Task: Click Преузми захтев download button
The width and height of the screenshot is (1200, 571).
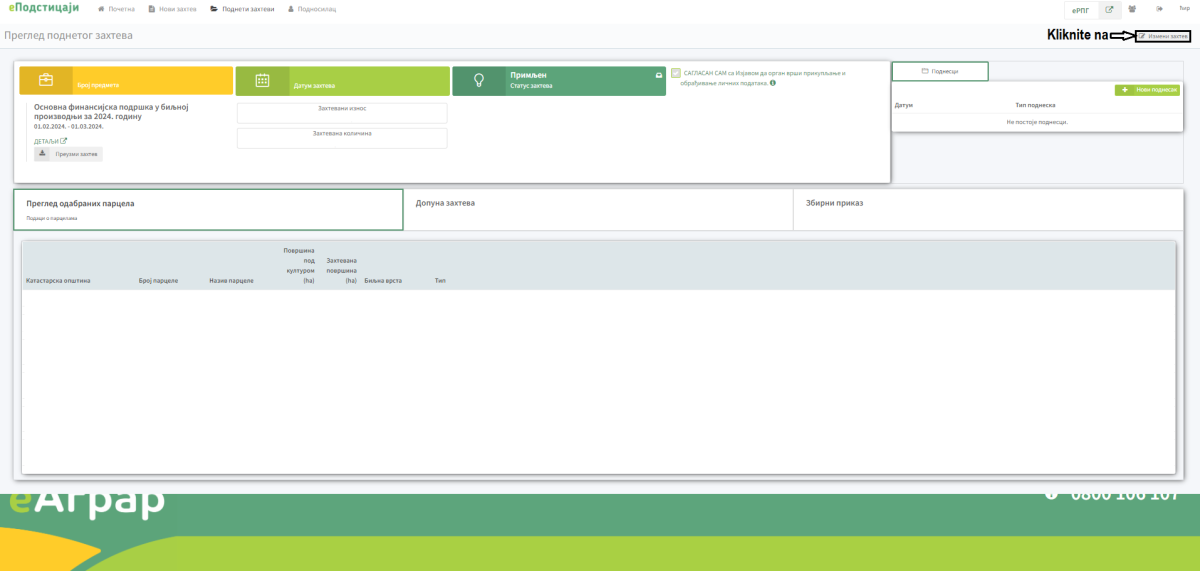Action: 68,154
